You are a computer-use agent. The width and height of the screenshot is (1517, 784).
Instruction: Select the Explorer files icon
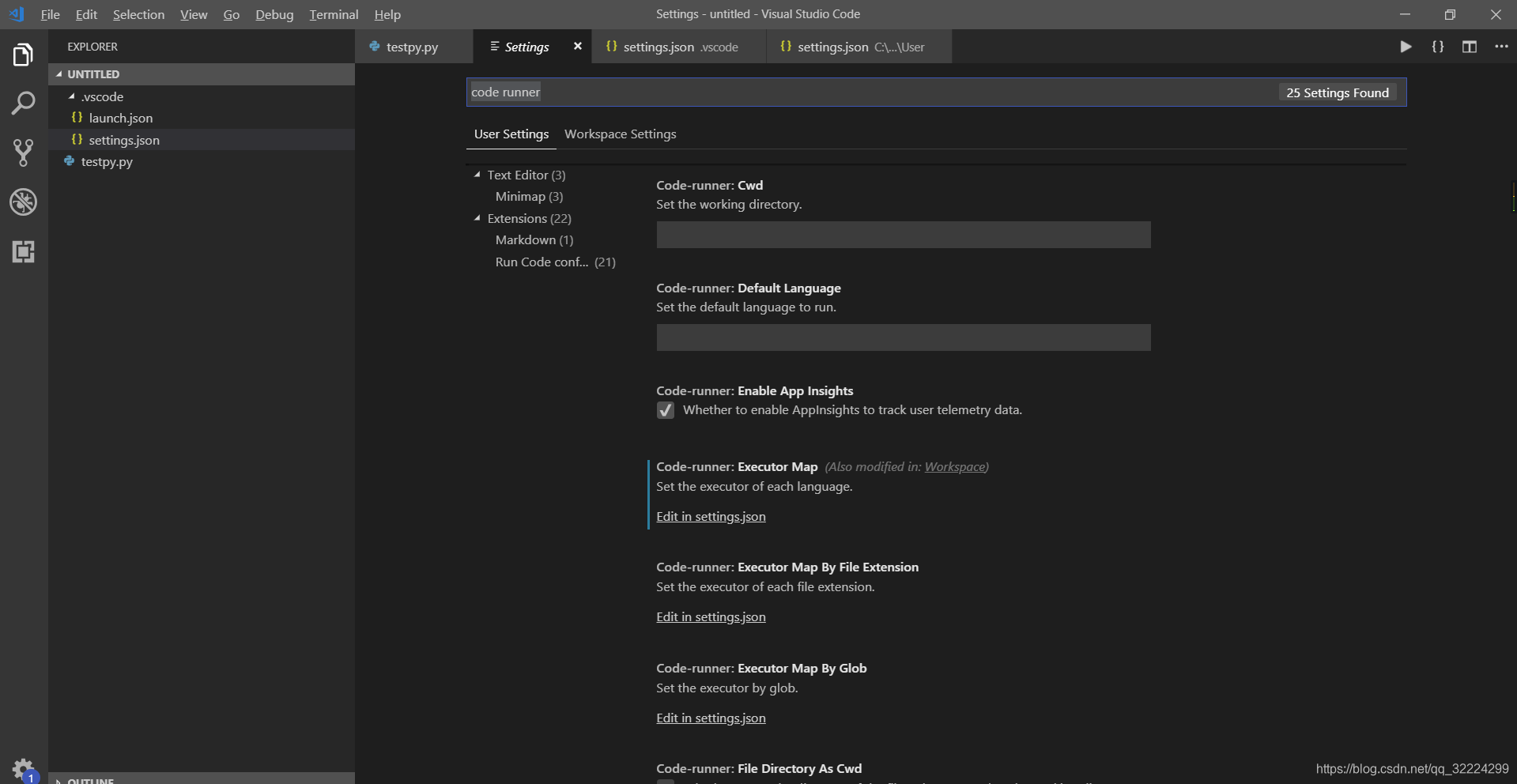[x=23, y=54]
